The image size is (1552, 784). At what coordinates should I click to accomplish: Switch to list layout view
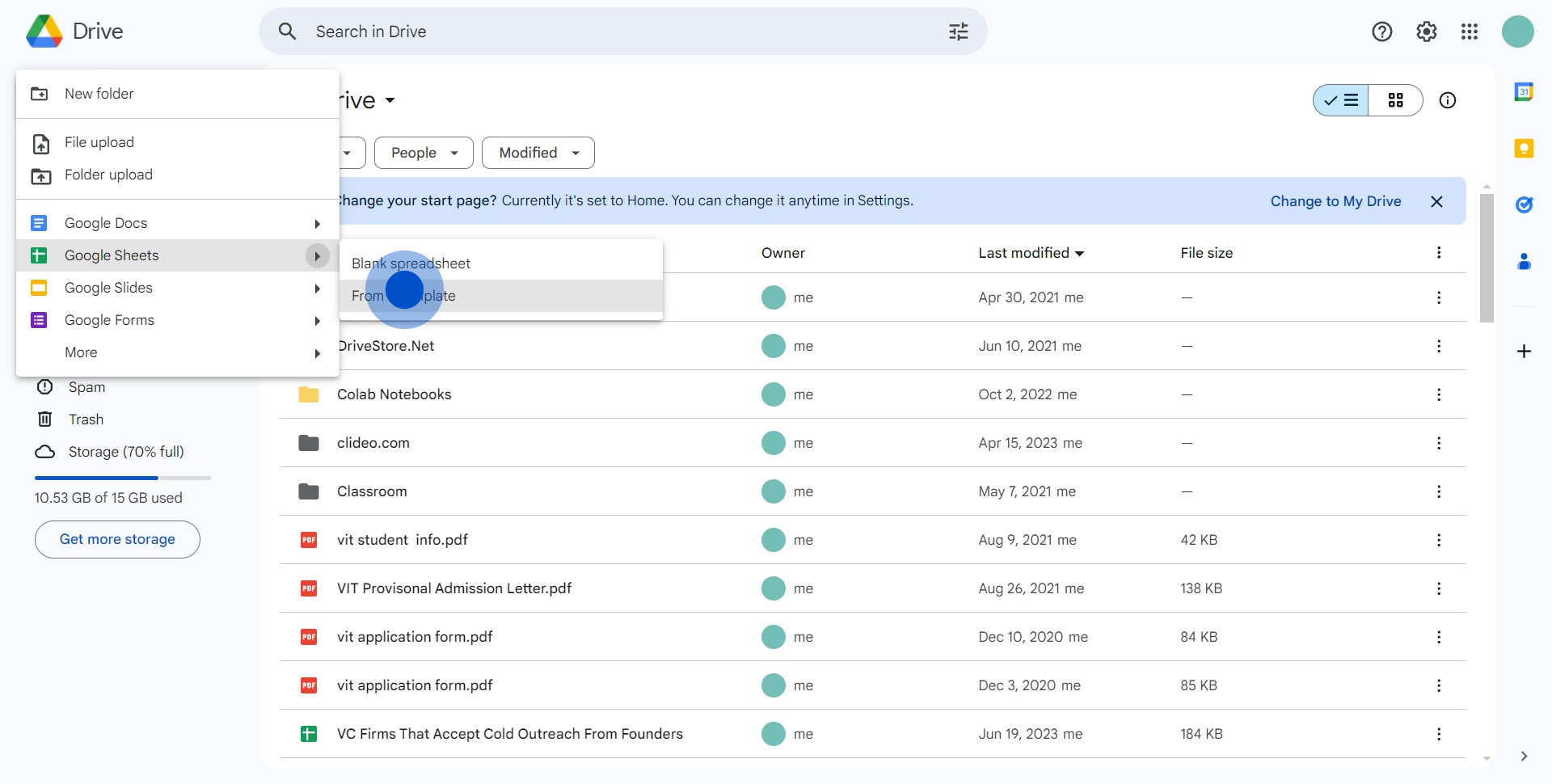[1341, 100]
